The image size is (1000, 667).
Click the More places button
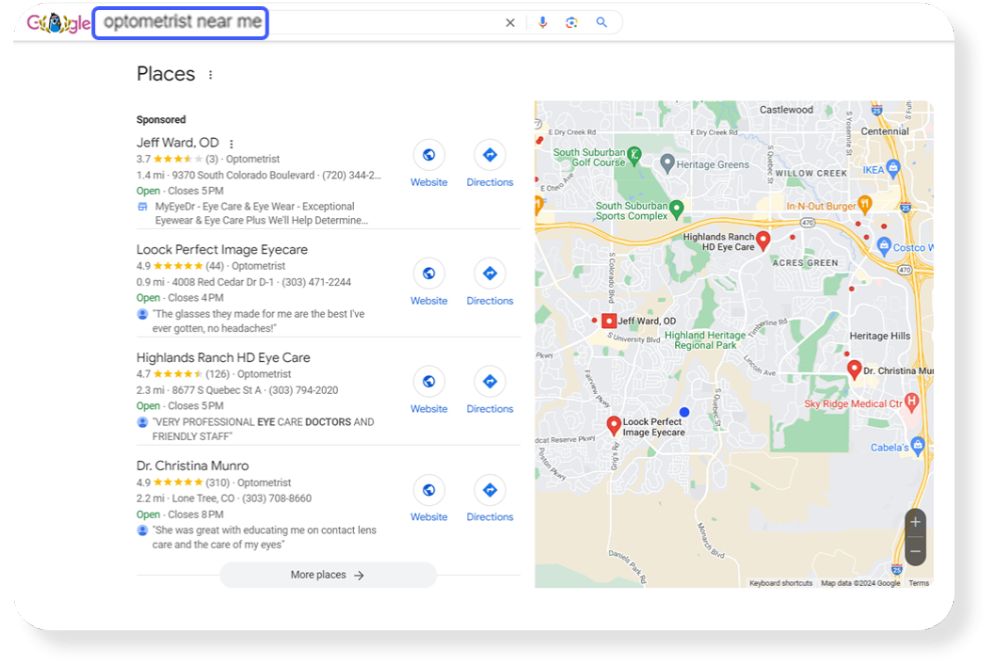coord(328,575)
